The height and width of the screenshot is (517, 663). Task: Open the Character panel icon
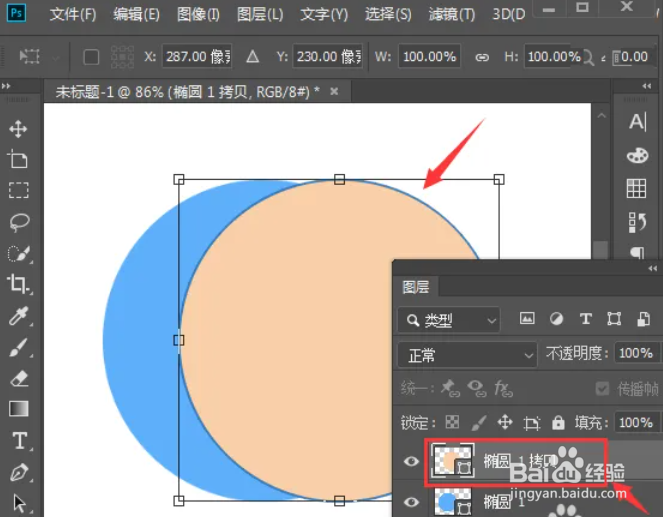click(638, 122)
